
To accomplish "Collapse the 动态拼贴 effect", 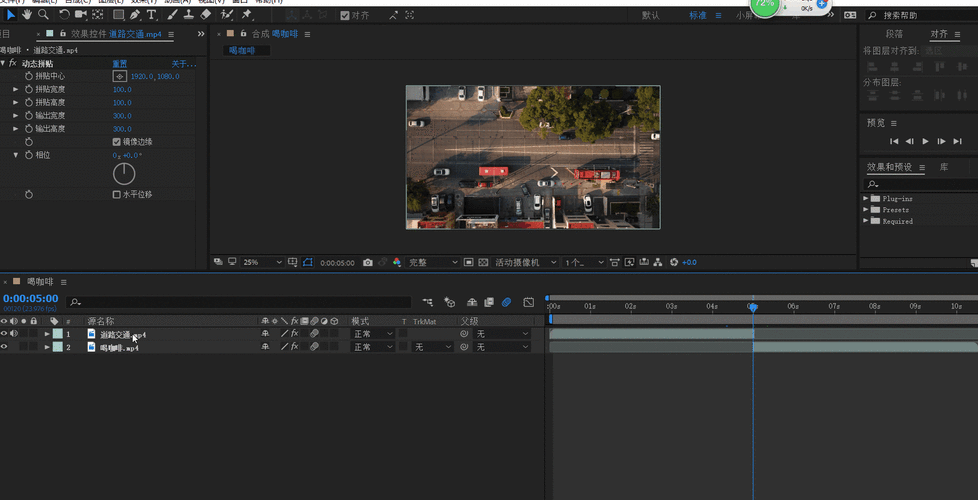I will [3, 63].
